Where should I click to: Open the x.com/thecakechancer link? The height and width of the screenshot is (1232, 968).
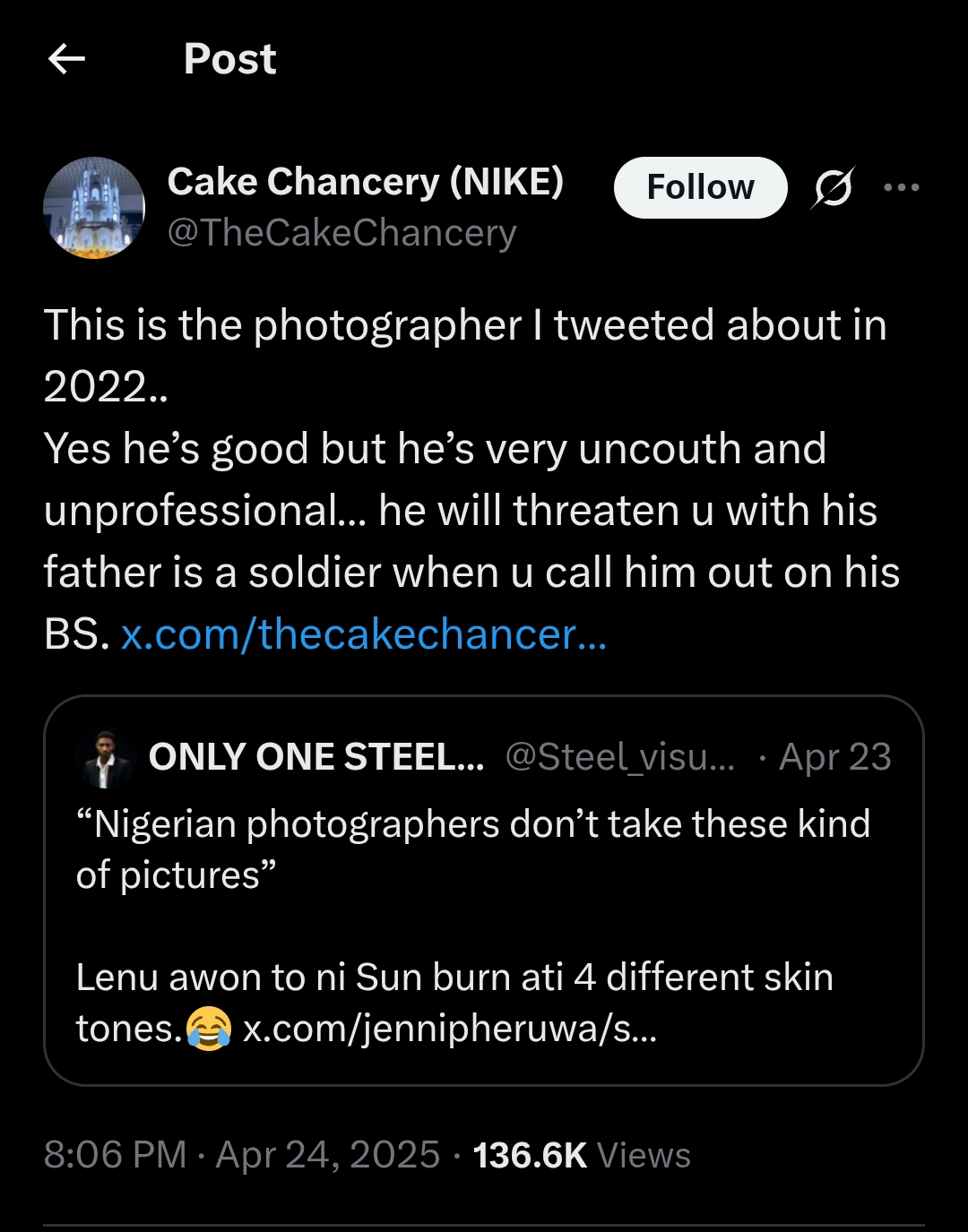point(364,634)
